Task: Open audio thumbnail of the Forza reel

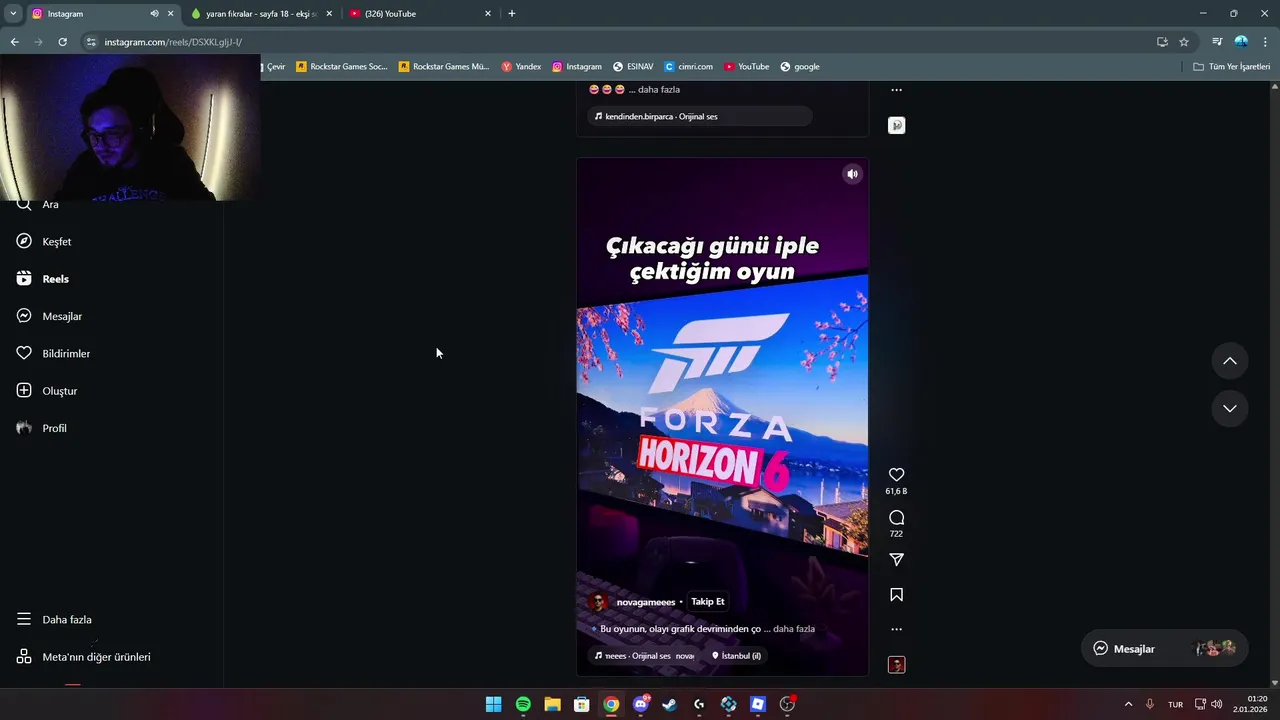Action: pos(897,665)
